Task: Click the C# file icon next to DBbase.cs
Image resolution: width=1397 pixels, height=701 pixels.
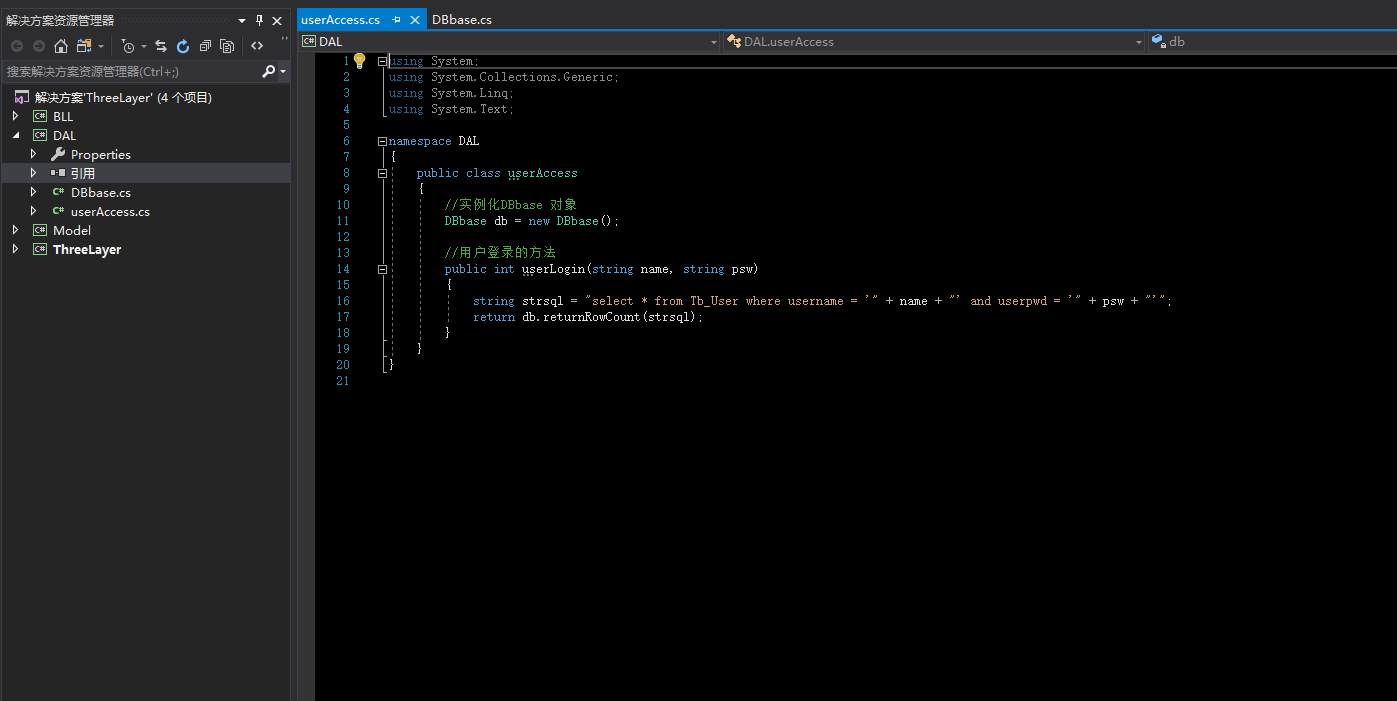Action: 59,193
